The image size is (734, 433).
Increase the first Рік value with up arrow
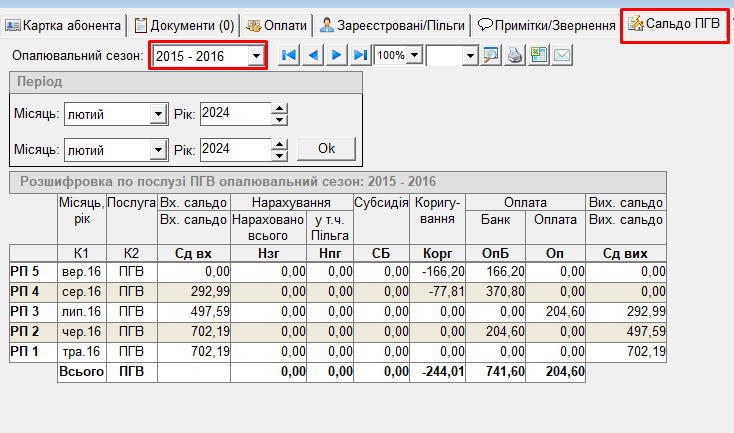[x=280, y=109]
